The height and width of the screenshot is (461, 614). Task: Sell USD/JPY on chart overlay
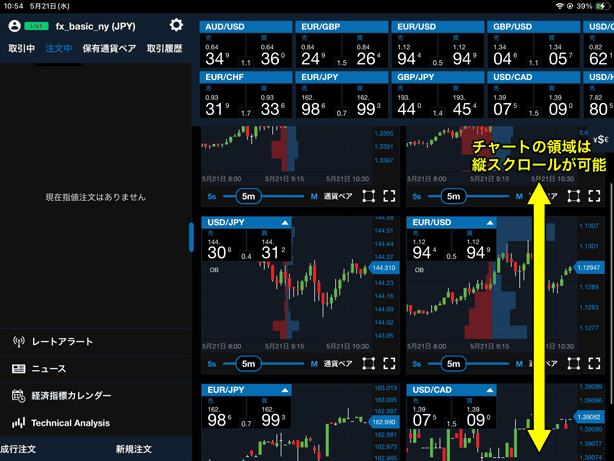(224, 245)
